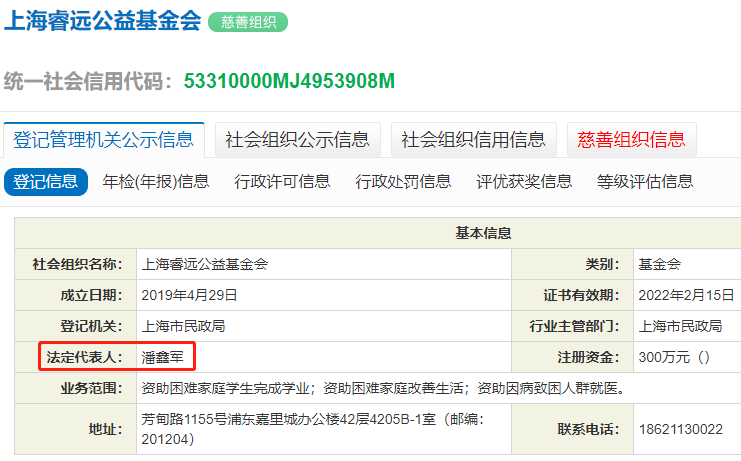Click the 注册资金 label cell
This screenshot has width=741, height=461.
pyautogui.click(x=573, y=357)
